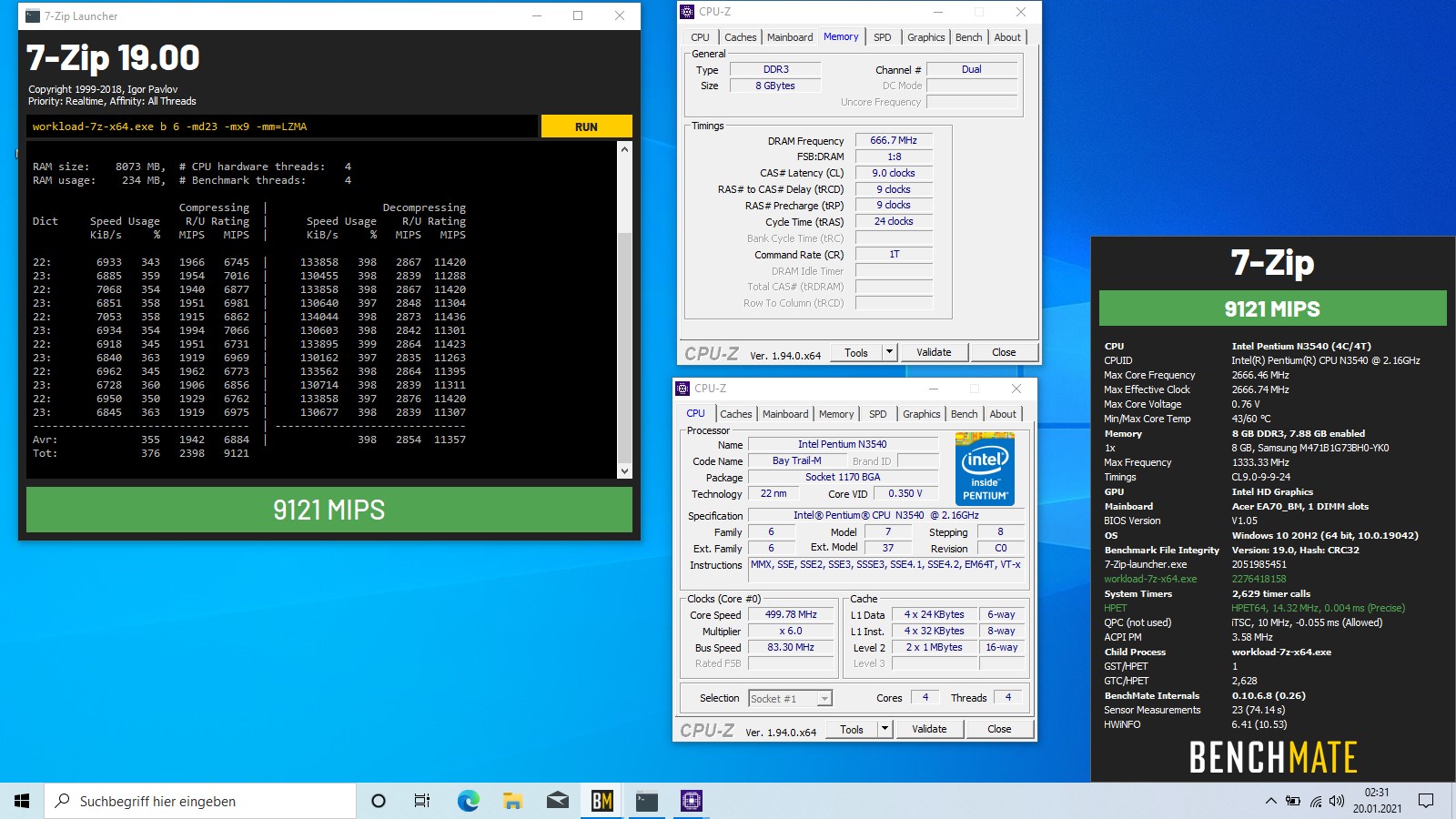Click the Intel Pentium N3540 name field
Image resolution: width=1456 pixels, height=819 pixels.
842,444
